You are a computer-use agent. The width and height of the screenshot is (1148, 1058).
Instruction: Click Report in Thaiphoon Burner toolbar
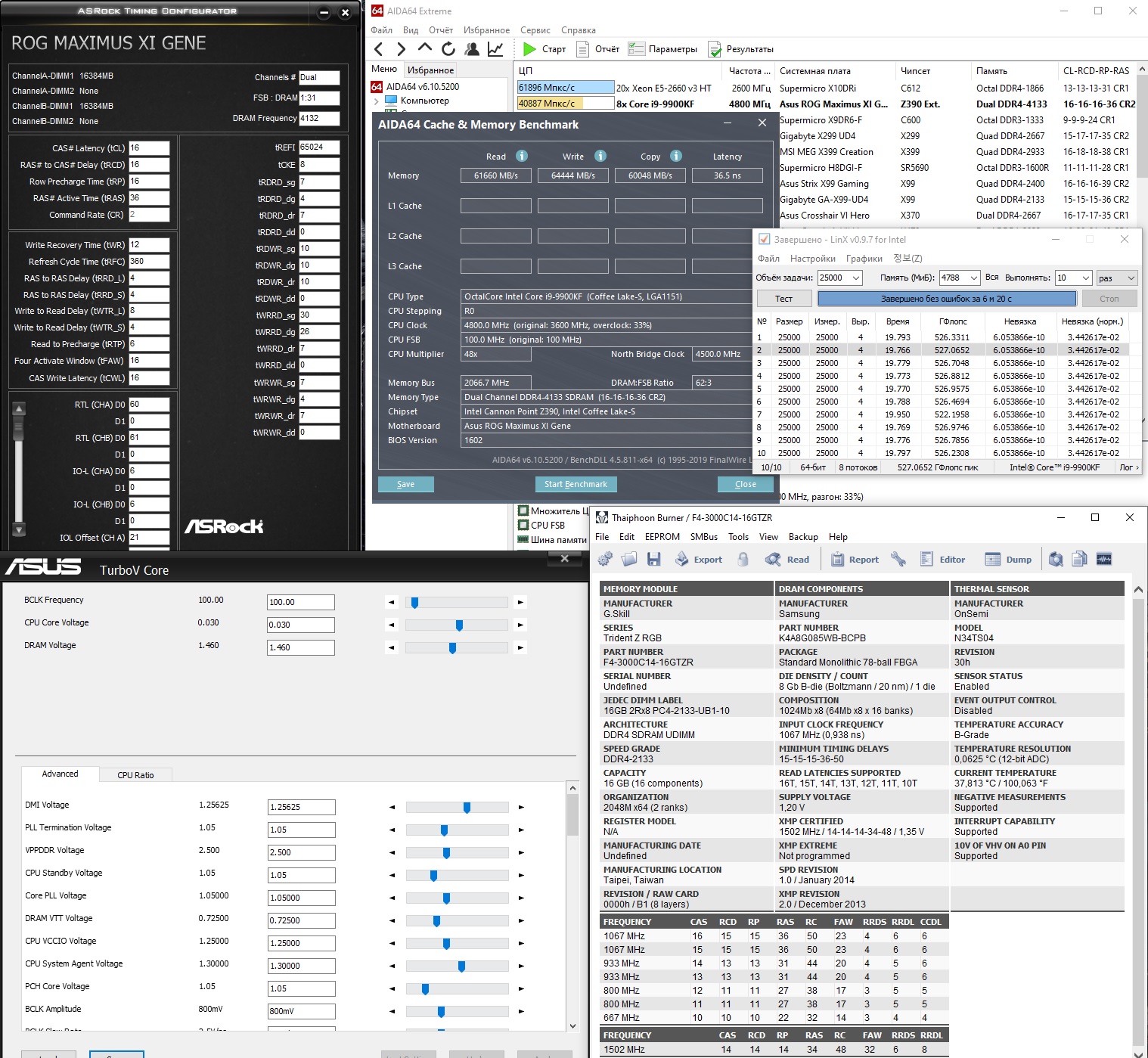tap(855, 560)
